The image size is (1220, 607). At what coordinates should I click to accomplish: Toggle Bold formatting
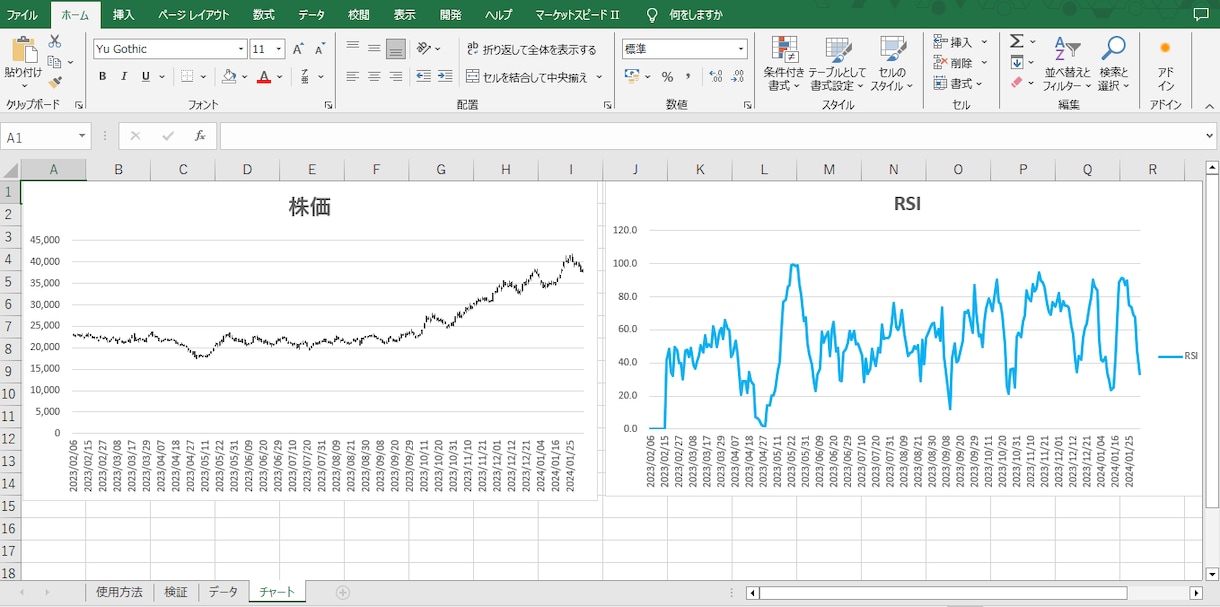click(x=102, y=77)
